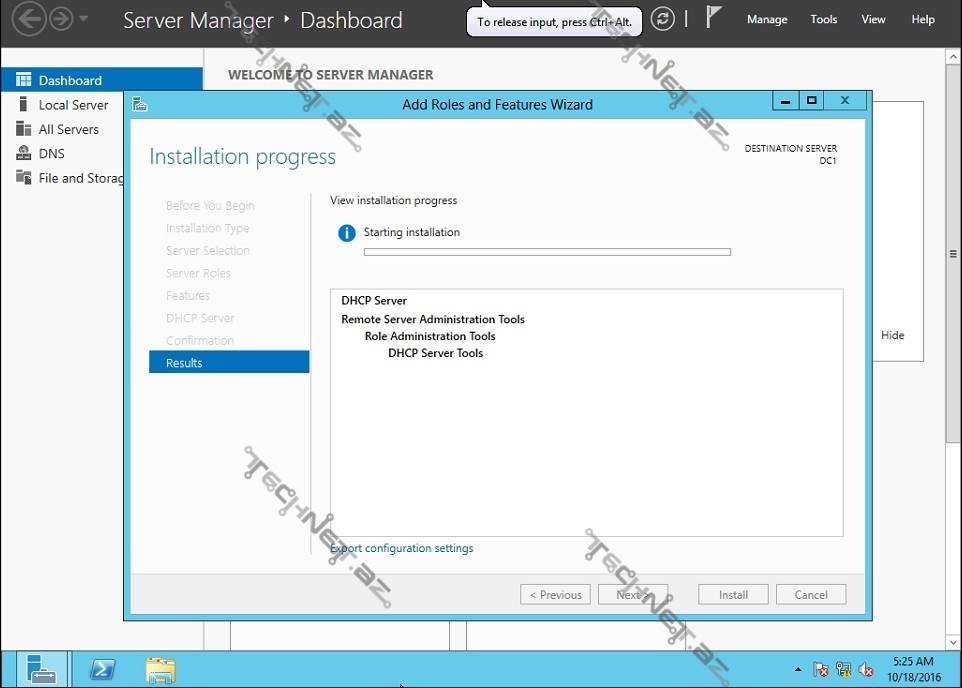The image size is (962, 688).
Task: Launch PowerShell from the taskbar
Action: [102, 669]
